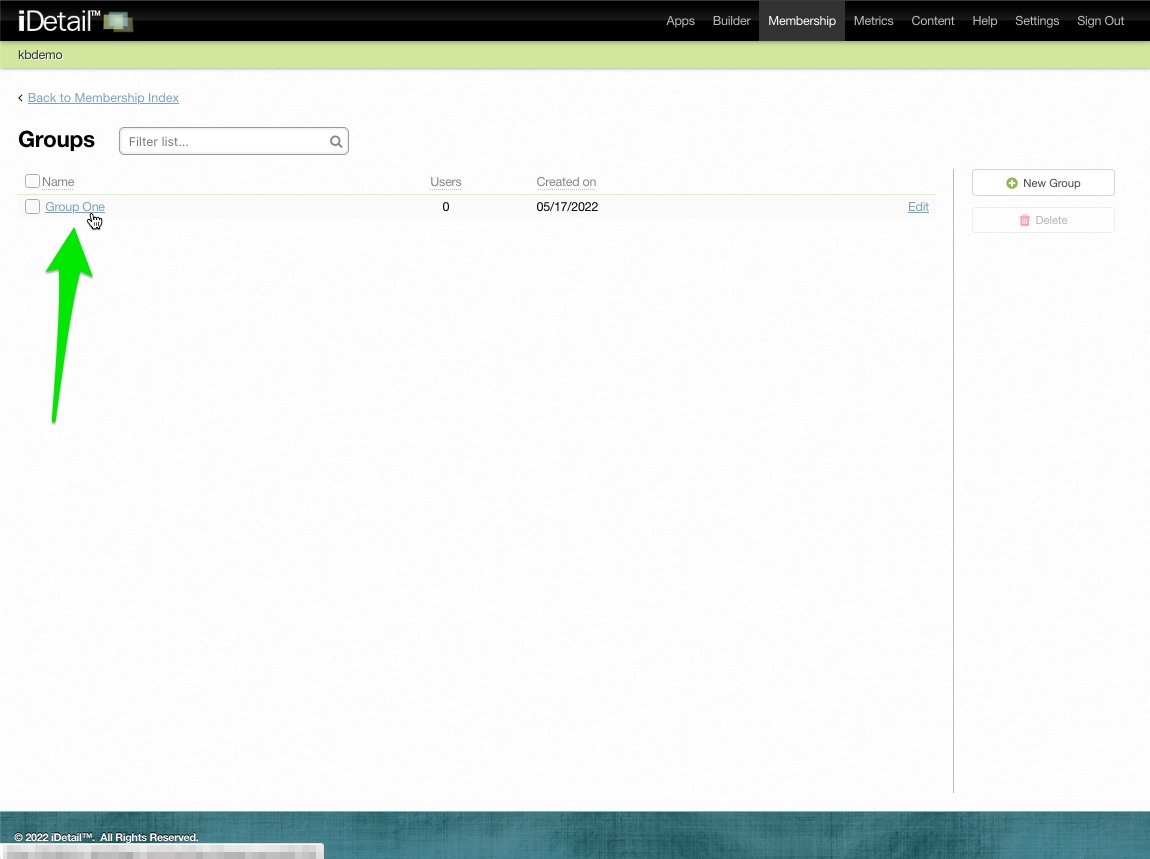Click the Groups page heading

(56, 139)
